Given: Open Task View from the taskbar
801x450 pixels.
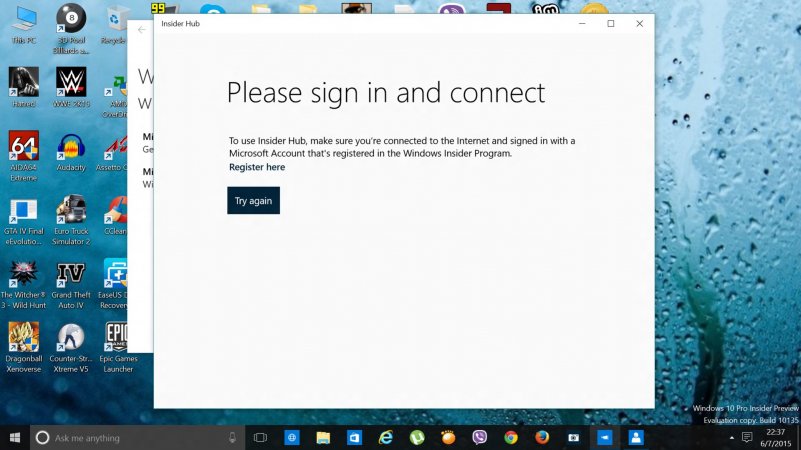Looking at the screenshot, I should [261, 438].
